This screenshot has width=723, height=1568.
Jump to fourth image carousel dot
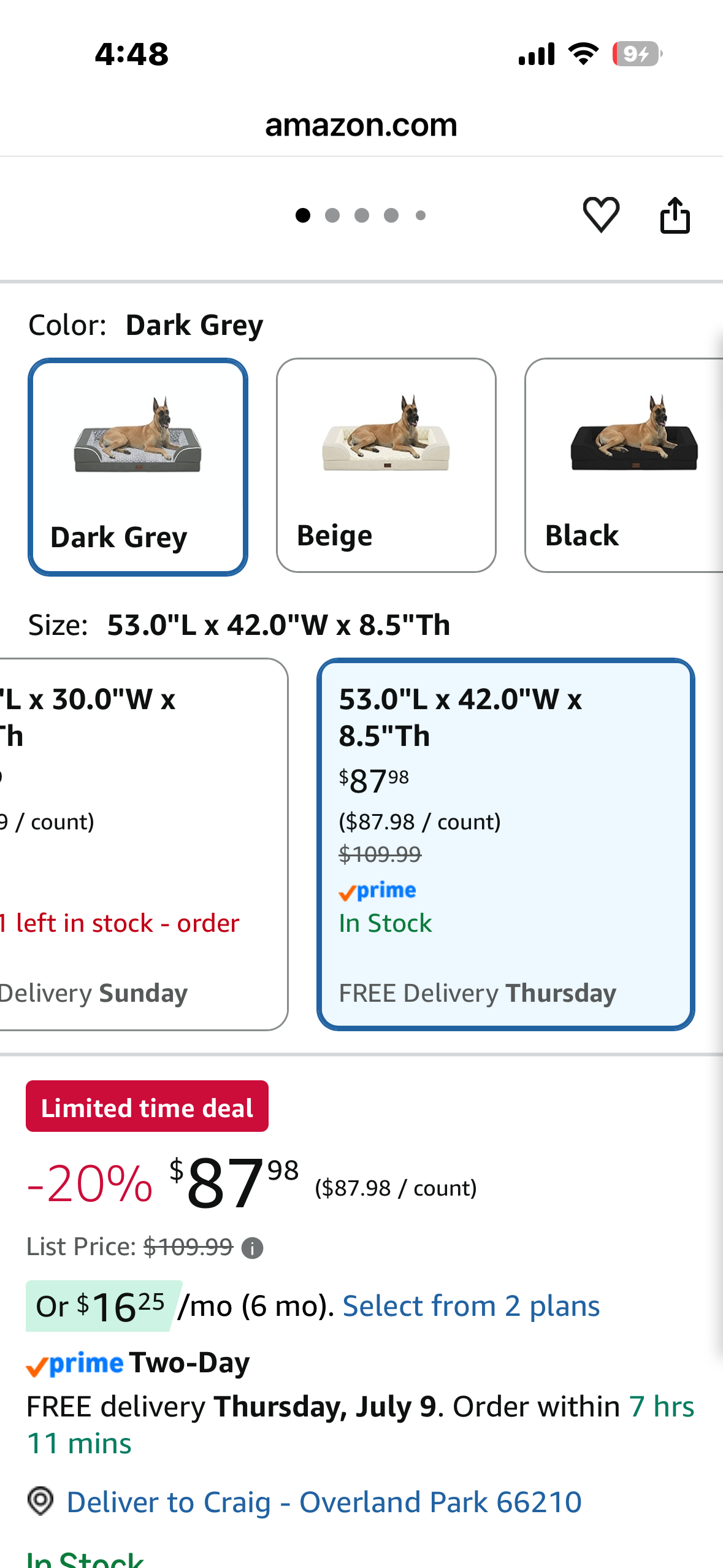pos(391,215)
